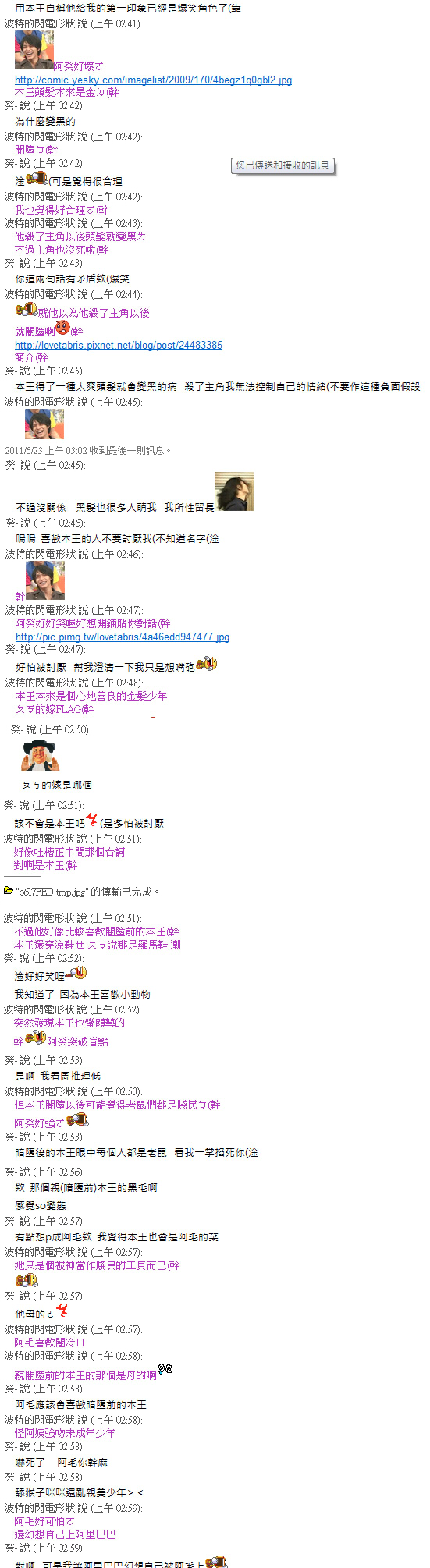Screen dimensions: 430x1568
Task: Open the comic.yesky.com image link
Action: (x=153, y=80)
